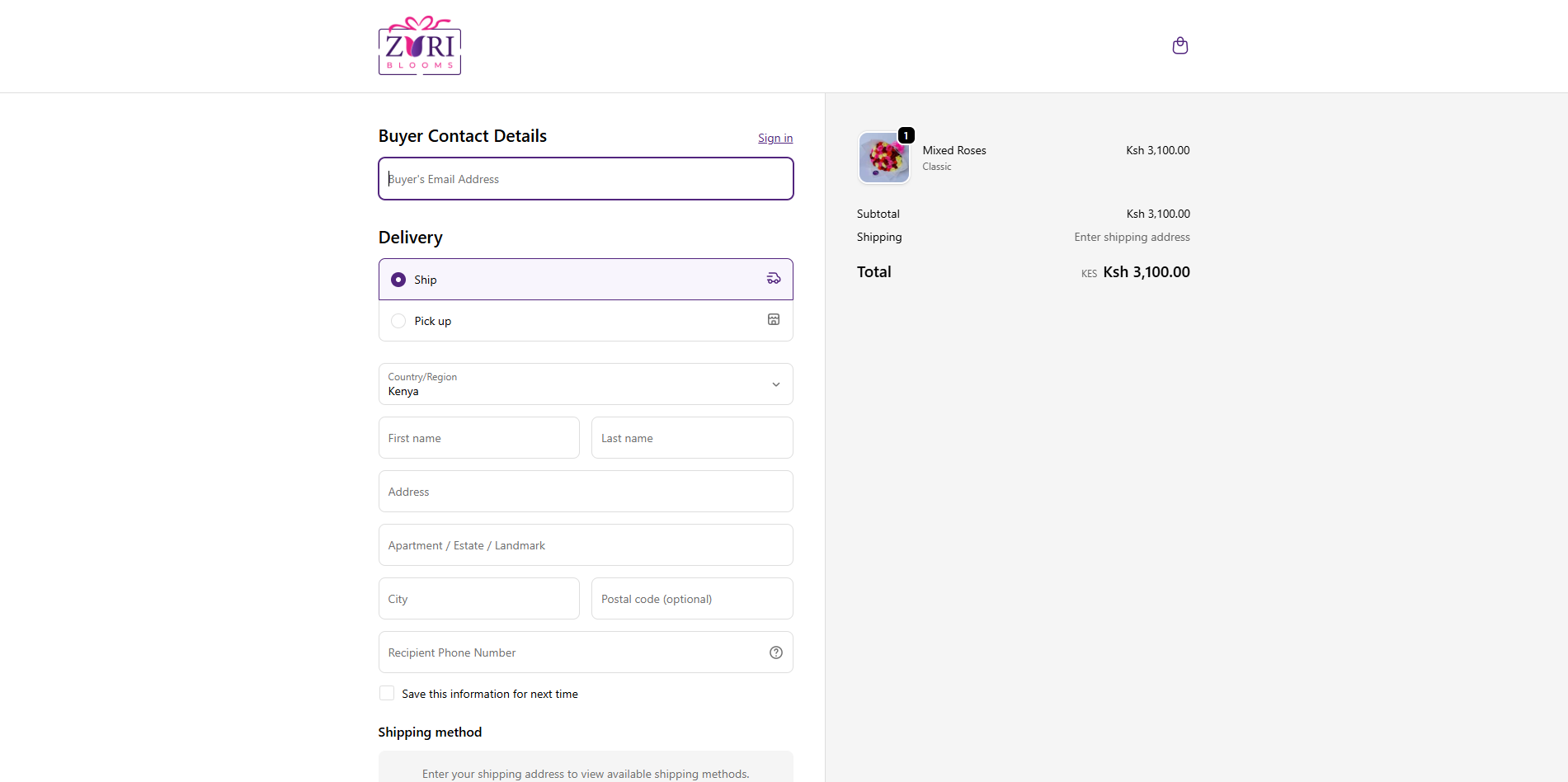The height and width of the screenshot is (782, 1568).
Task: Click the Address field
Action: click(585, 491)
